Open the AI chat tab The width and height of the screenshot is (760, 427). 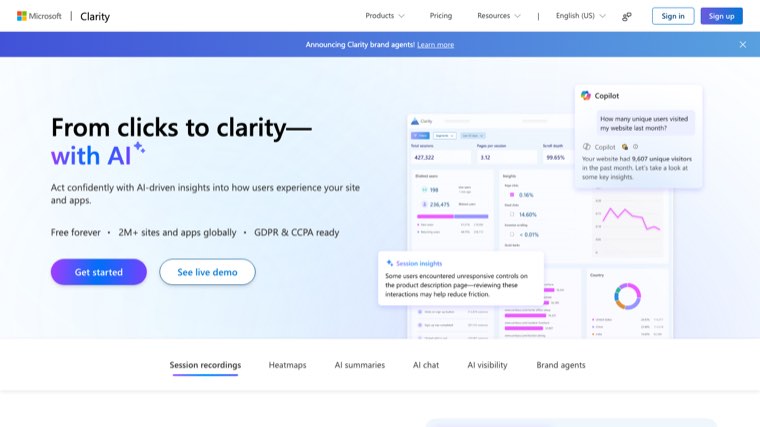click(x=426, y=365)
